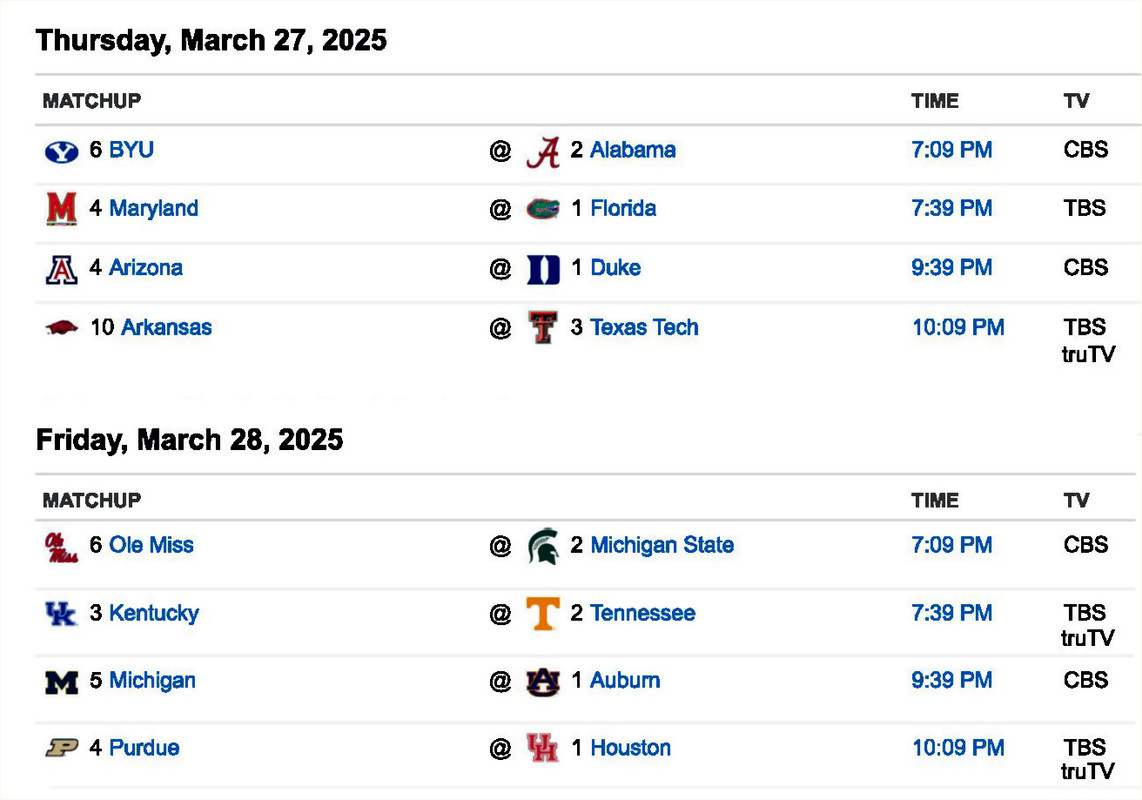Open the Arizona team link
The height and width of the screenshot is (800, 1142).
tap(145, 267)
